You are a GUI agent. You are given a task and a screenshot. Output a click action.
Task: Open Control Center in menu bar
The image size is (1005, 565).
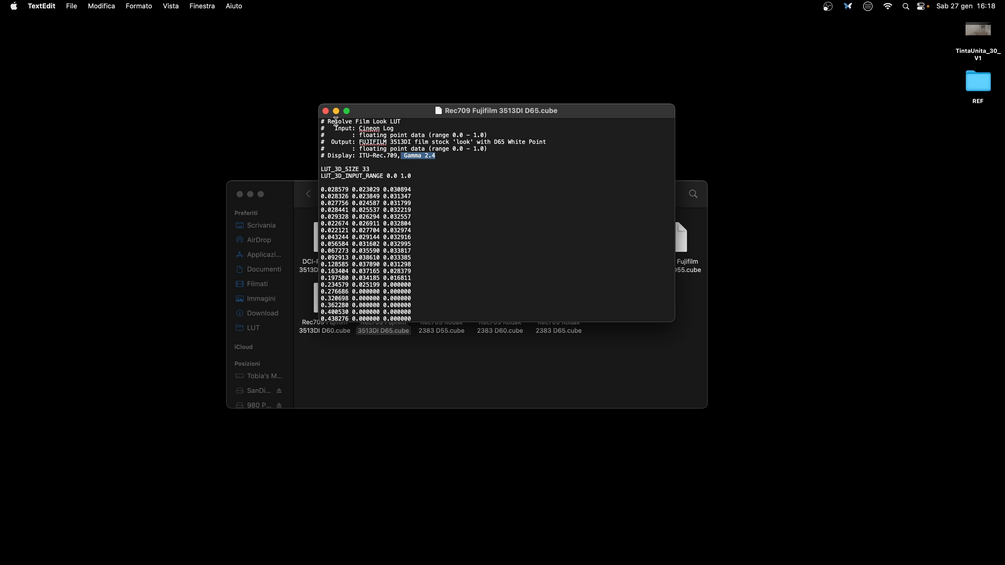[x=922, y=6]
